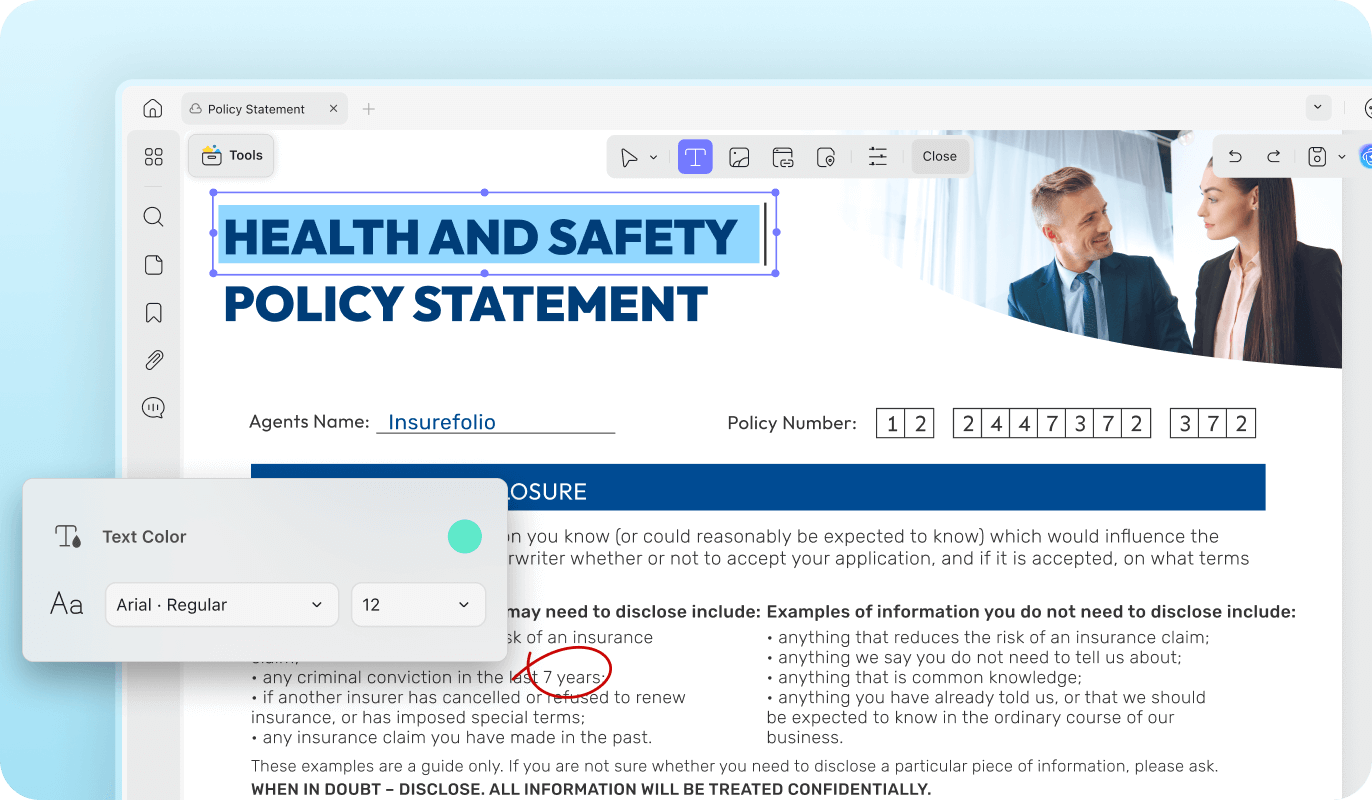This screenshot has height=800, width=1372.
Task: Select the page location marker tool
Action: 825,157
